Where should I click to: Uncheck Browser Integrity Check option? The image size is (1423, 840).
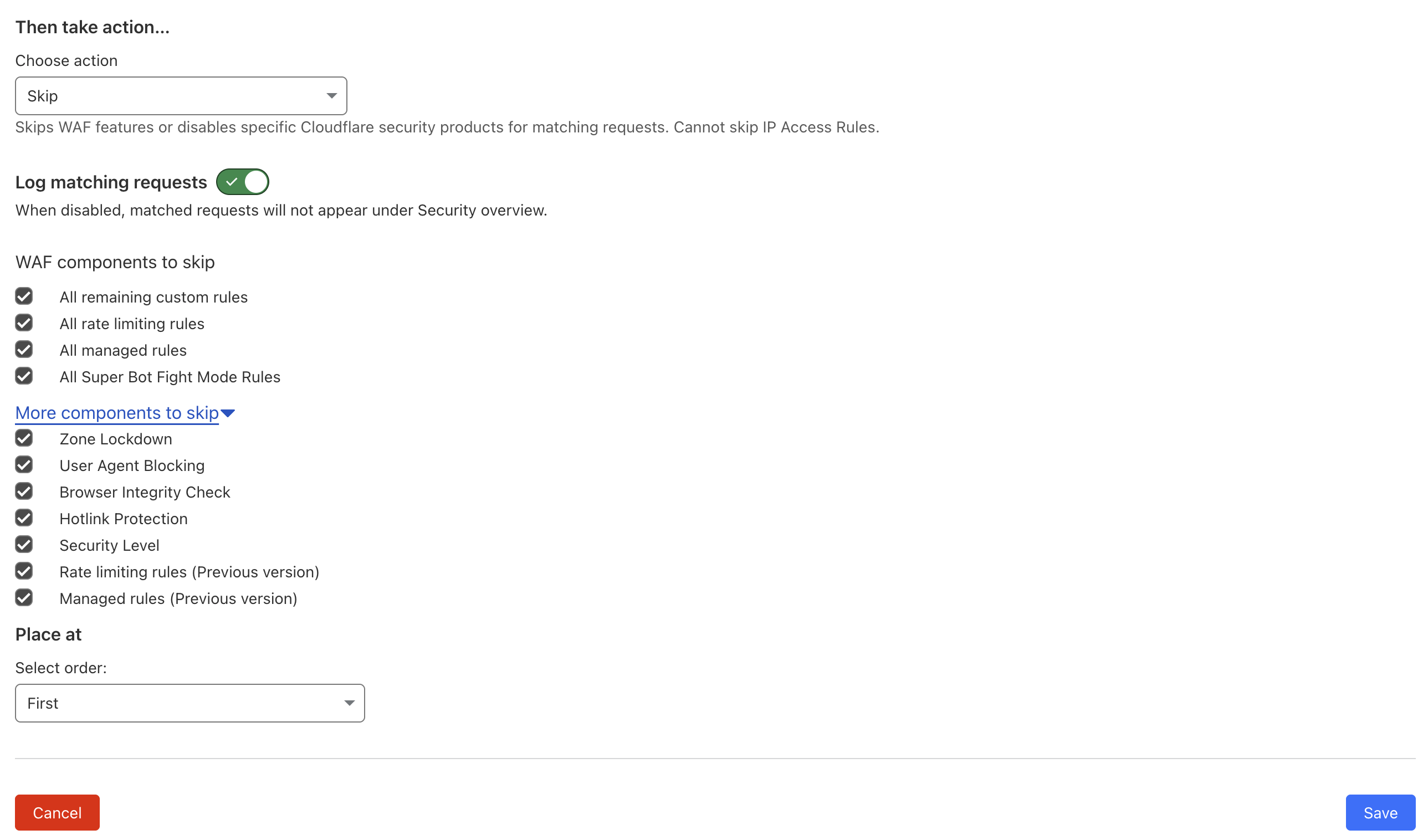click(x=24, y=491)
